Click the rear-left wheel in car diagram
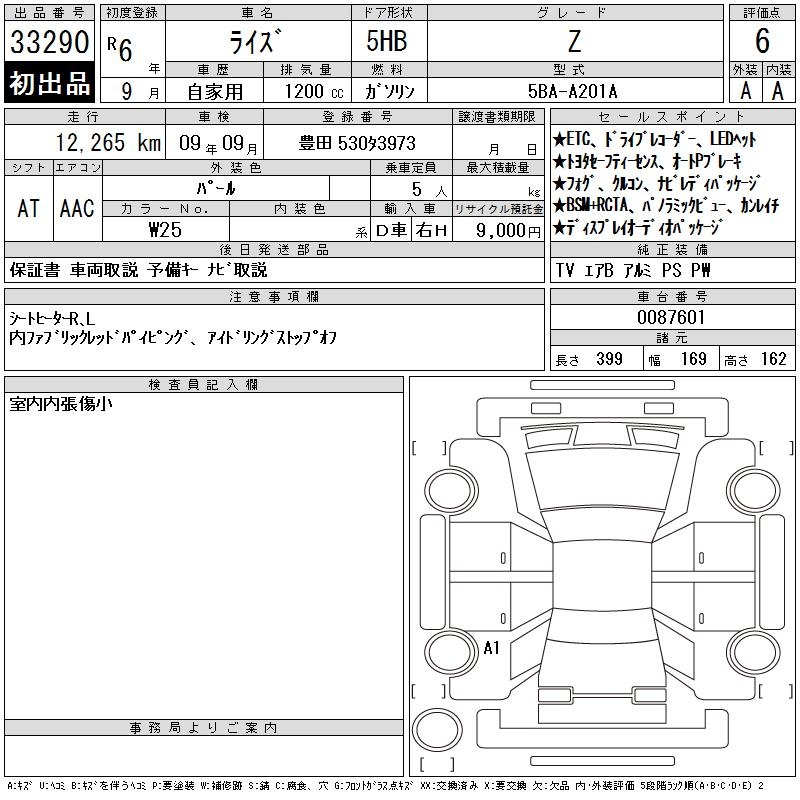 (450, 652)
